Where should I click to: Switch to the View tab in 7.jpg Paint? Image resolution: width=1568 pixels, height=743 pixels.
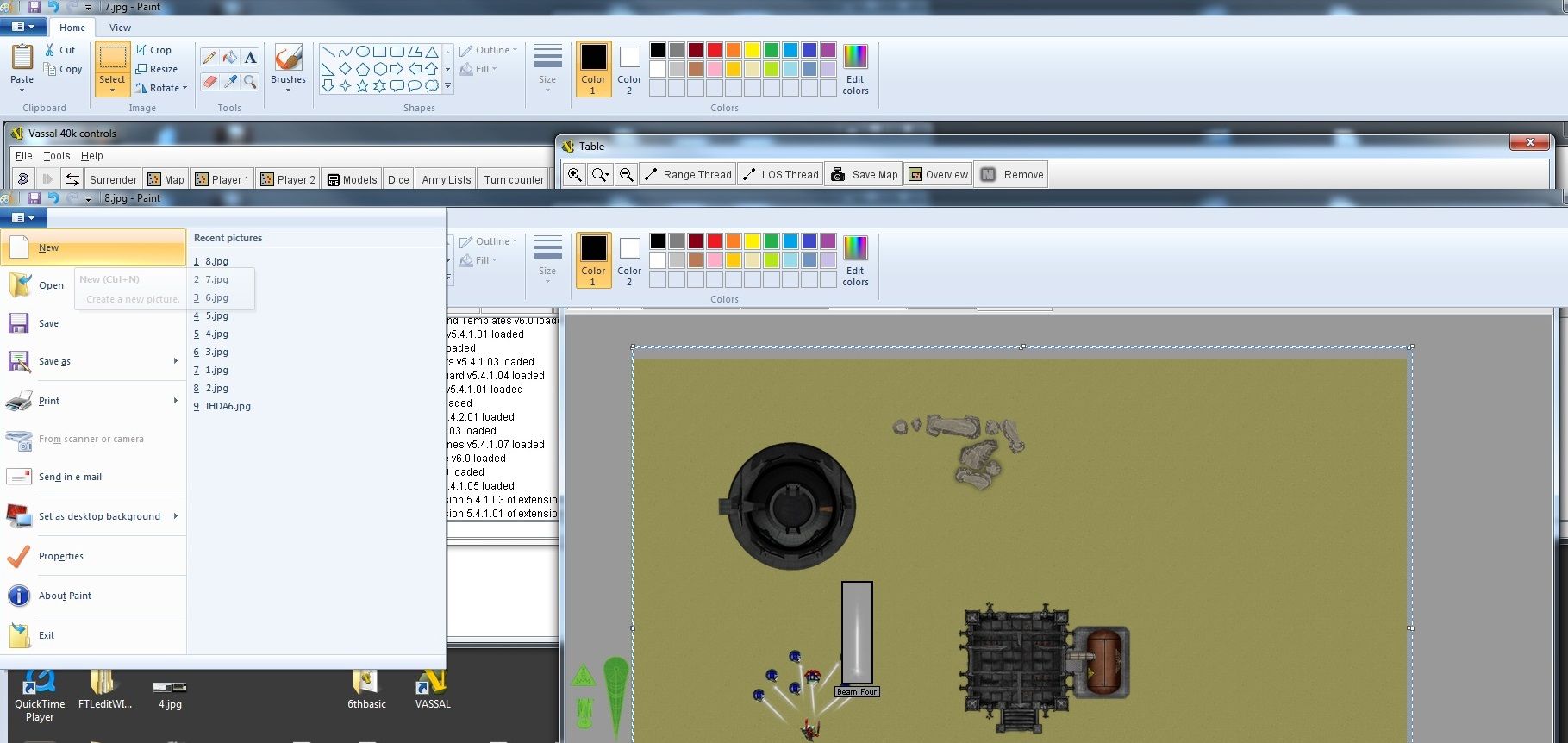(120, 28)
